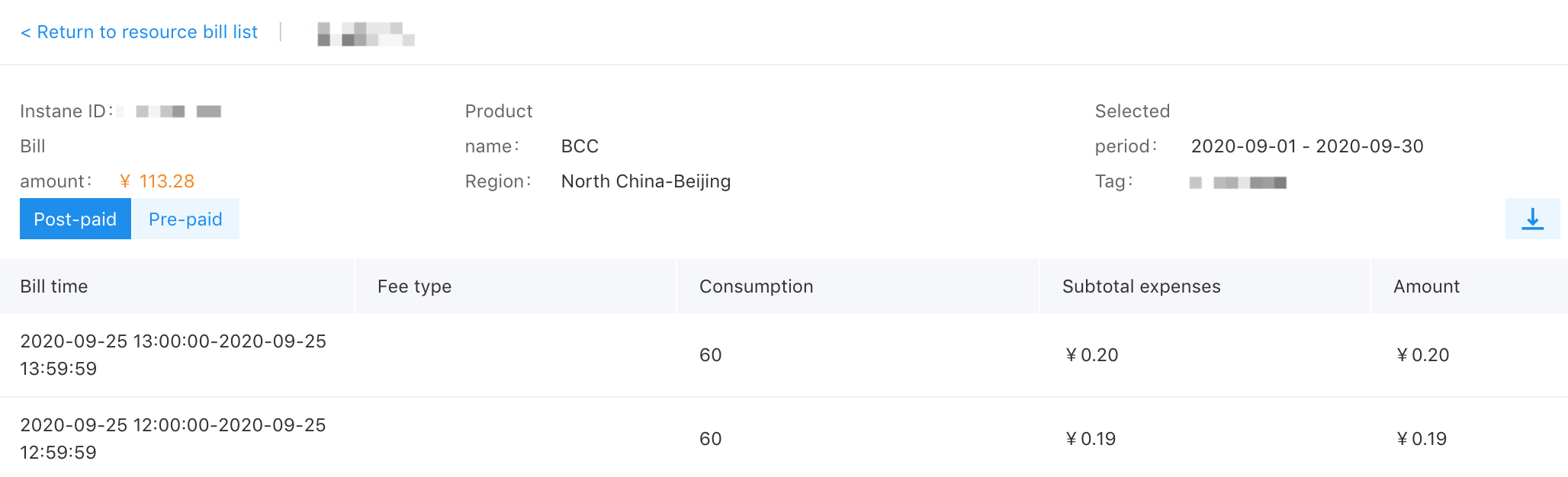This screenshot has width=1568, height=477.
Task: Click the Subtotal expenses column header
Action: (1141, 287)
